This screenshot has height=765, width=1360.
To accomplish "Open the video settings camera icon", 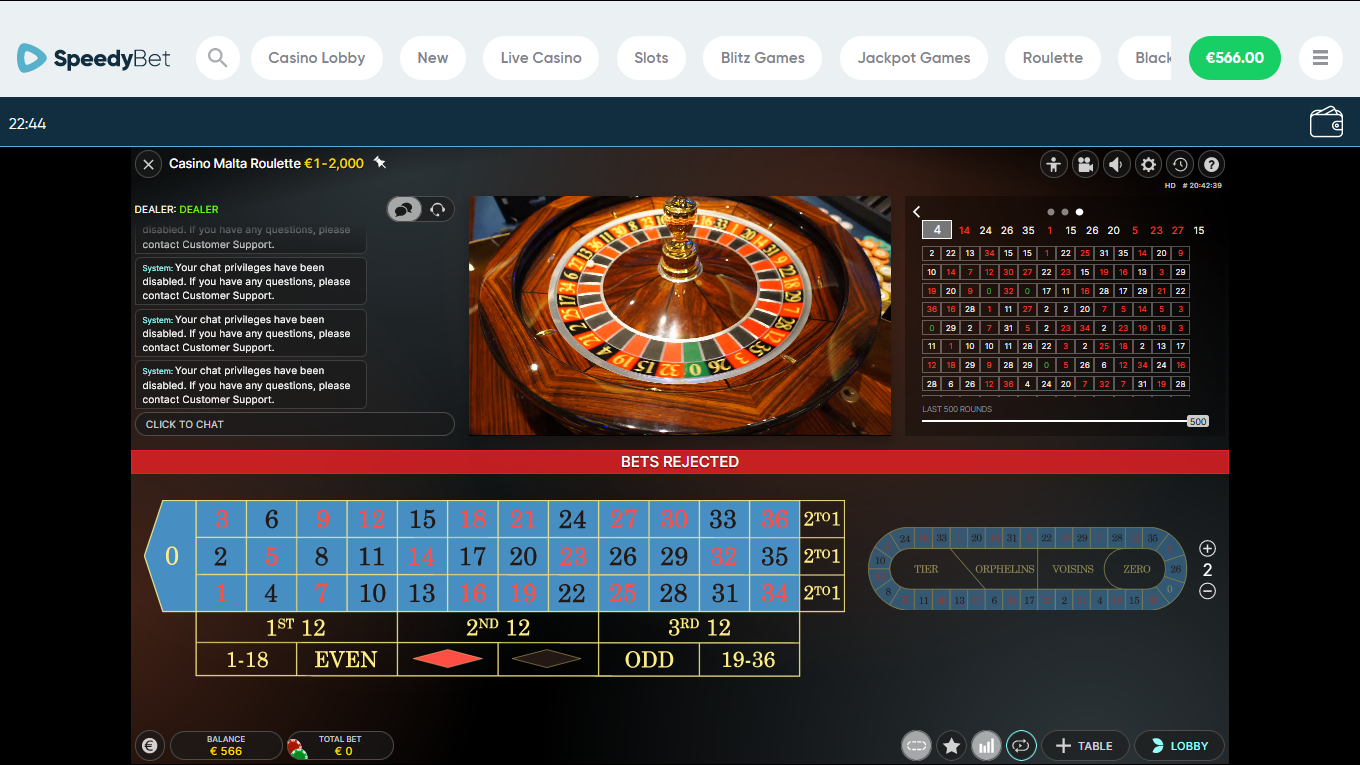I will tap(1085, 165).
